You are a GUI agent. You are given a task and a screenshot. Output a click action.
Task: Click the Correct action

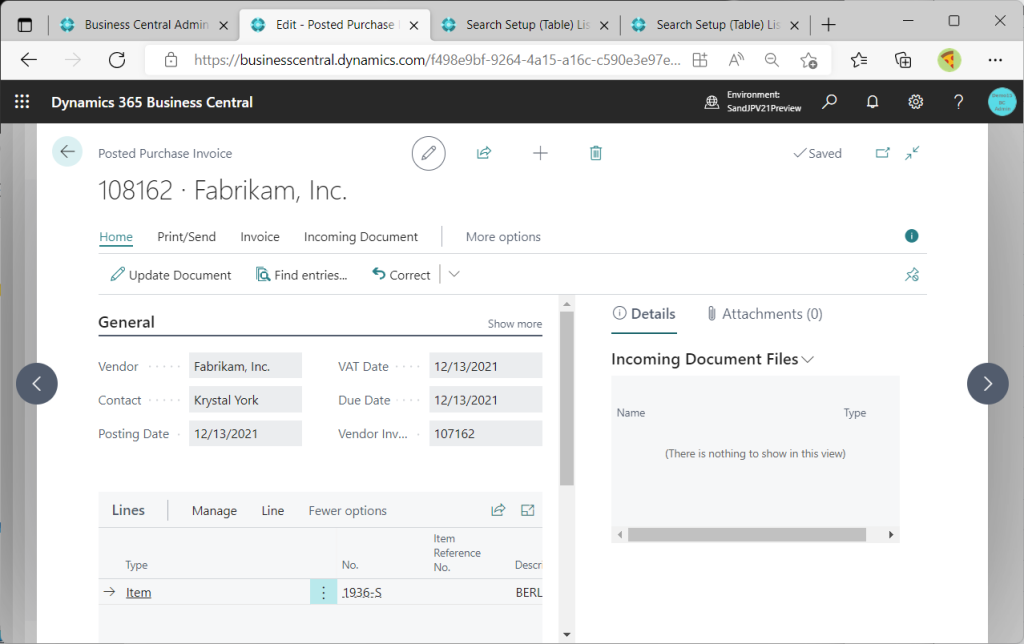click(401, 275)
